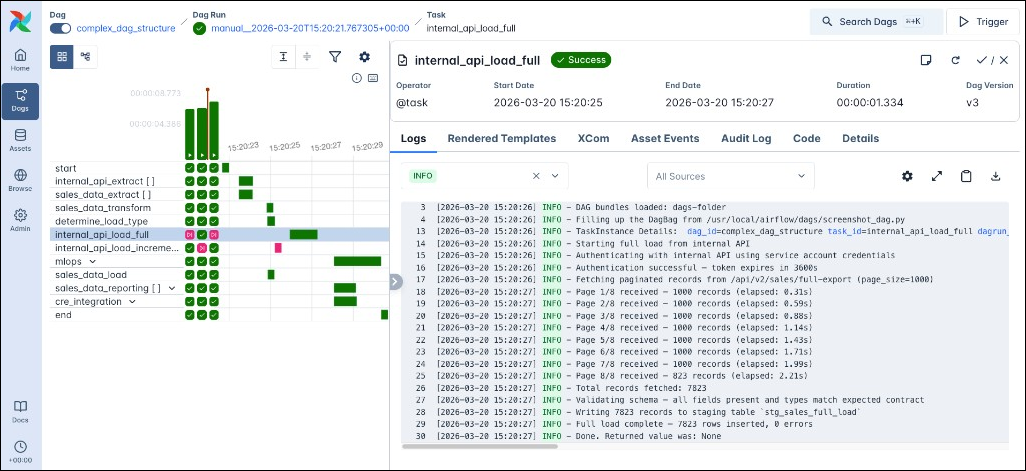Image resolution: width=1026 pixels, height=471 pixels.
Task: Download logs with the download icon
Action: pyautogui.click(x=995, y=176)
